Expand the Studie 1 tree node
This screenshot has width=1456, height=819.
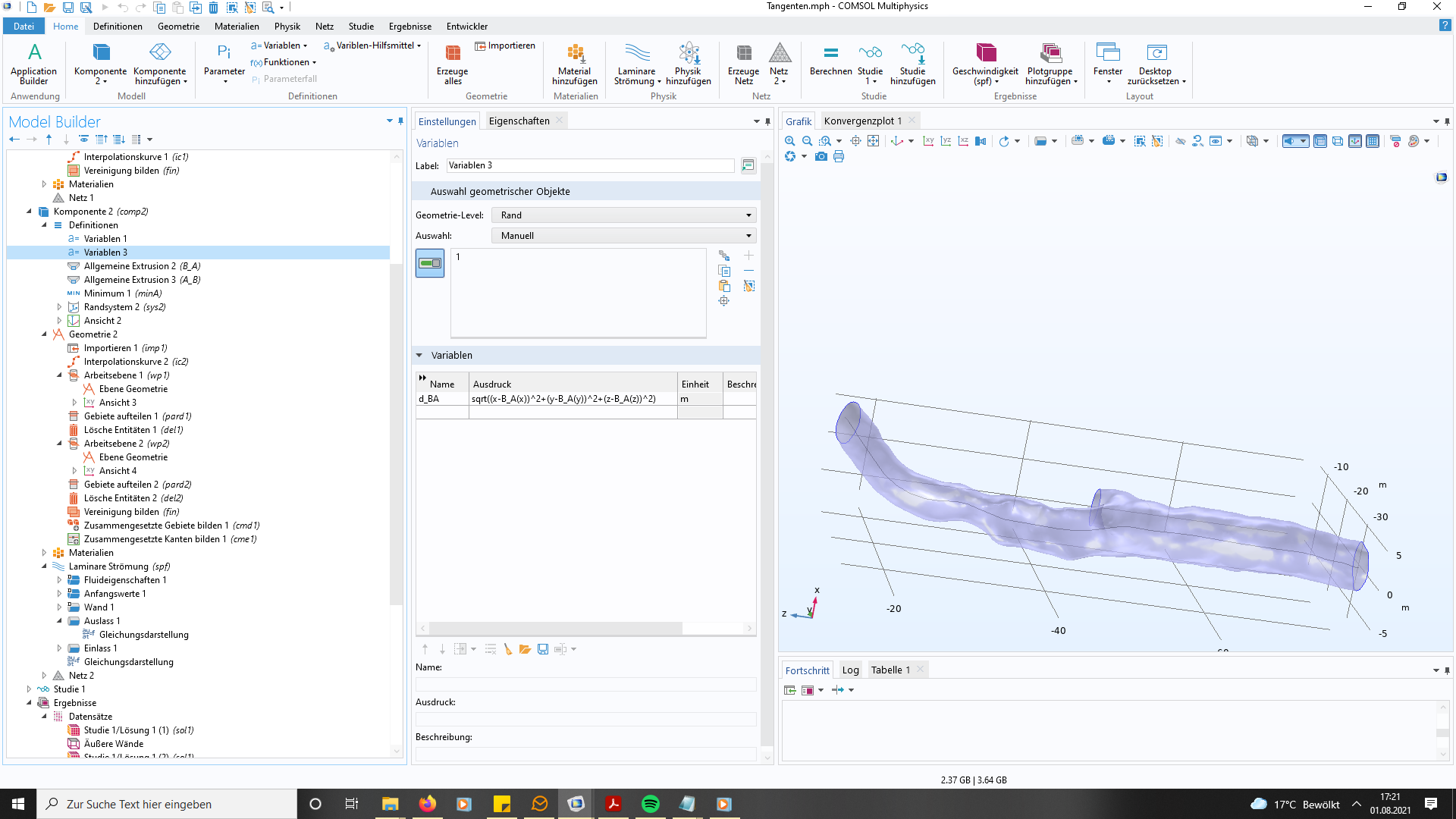pos(29,689)
